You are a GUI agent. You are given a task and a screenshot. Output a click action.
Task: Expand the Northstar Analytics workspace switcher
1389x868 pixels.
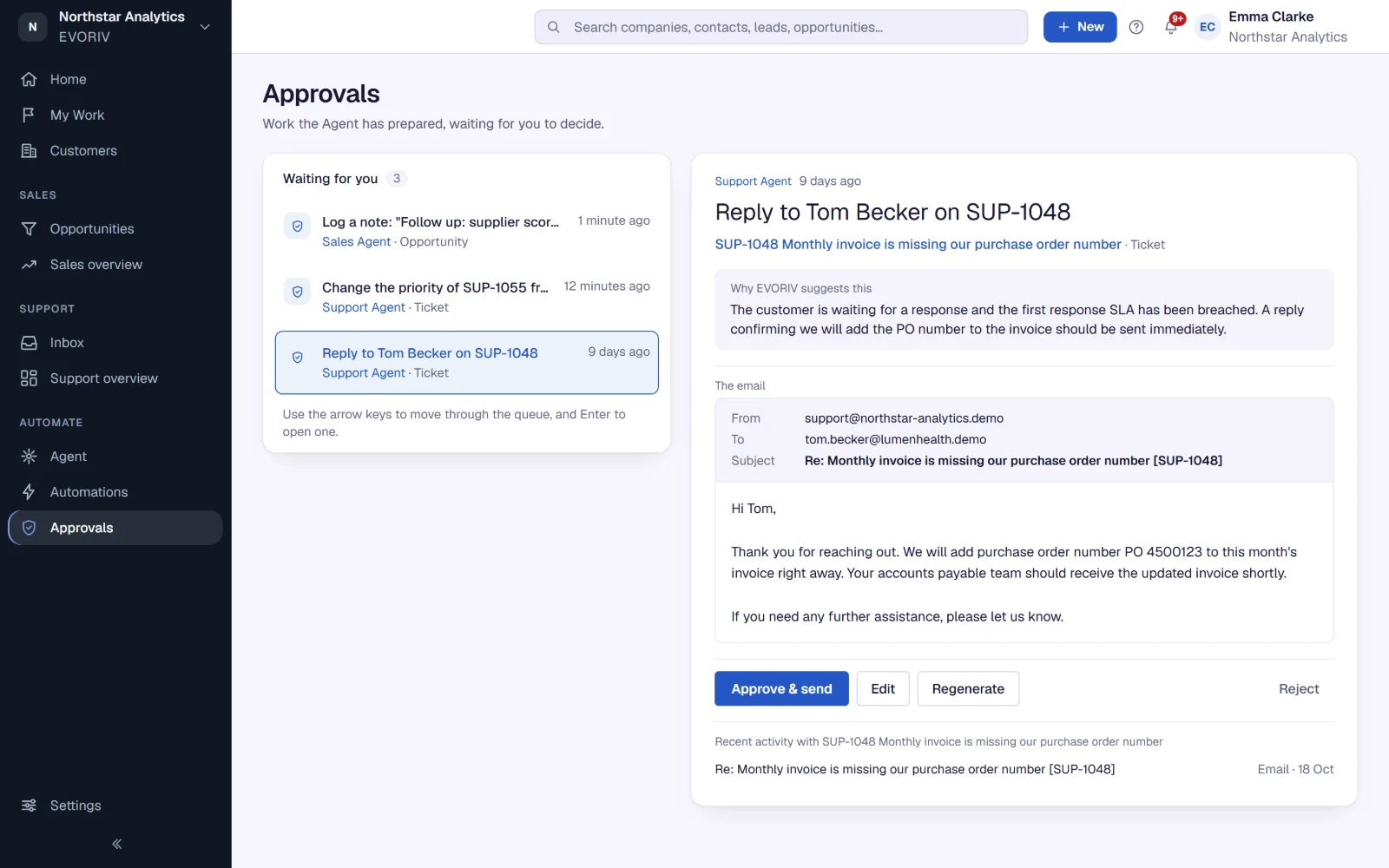(115, 26)
